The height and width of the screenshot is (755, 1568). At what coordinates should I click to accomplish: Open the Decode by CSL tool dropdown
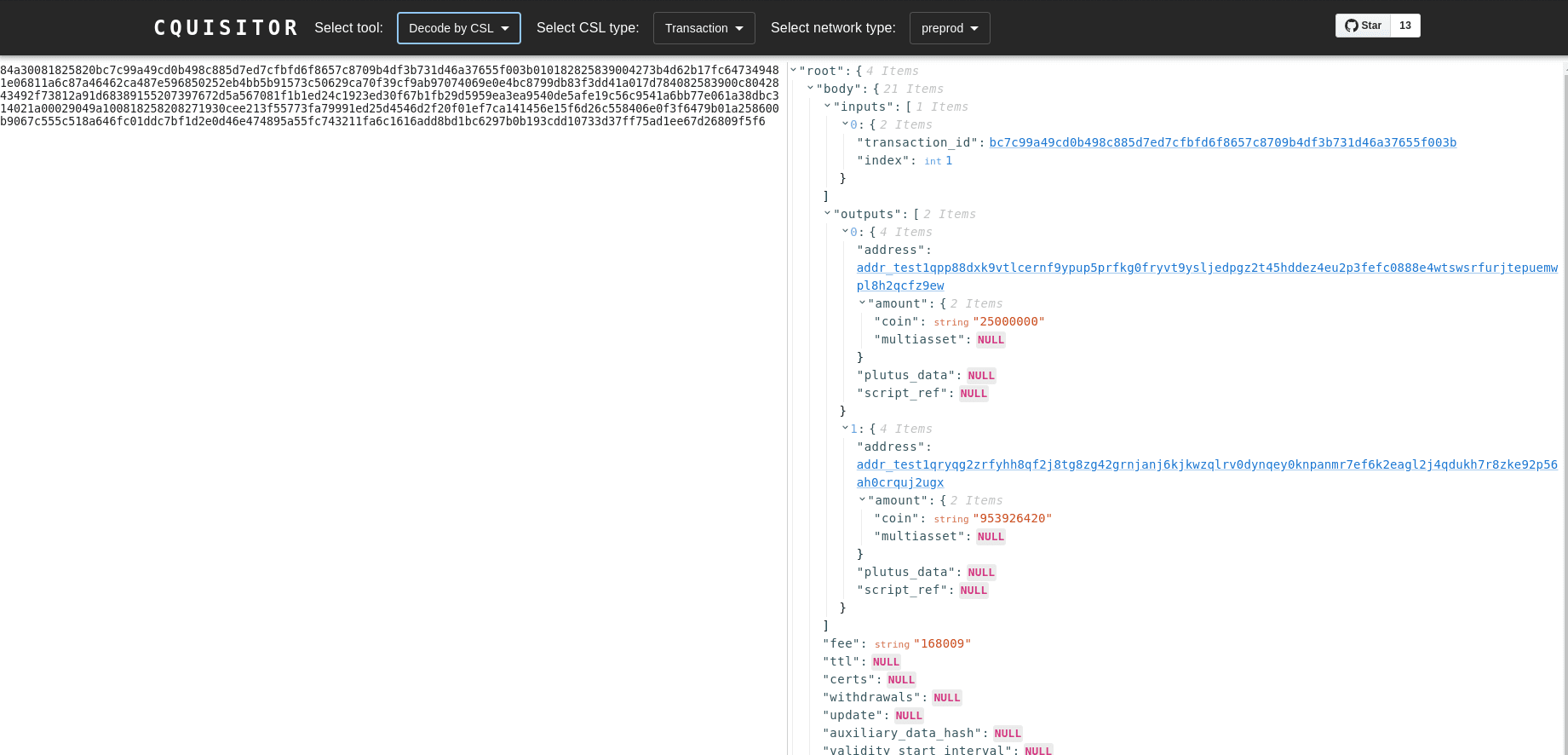(458, 28)
